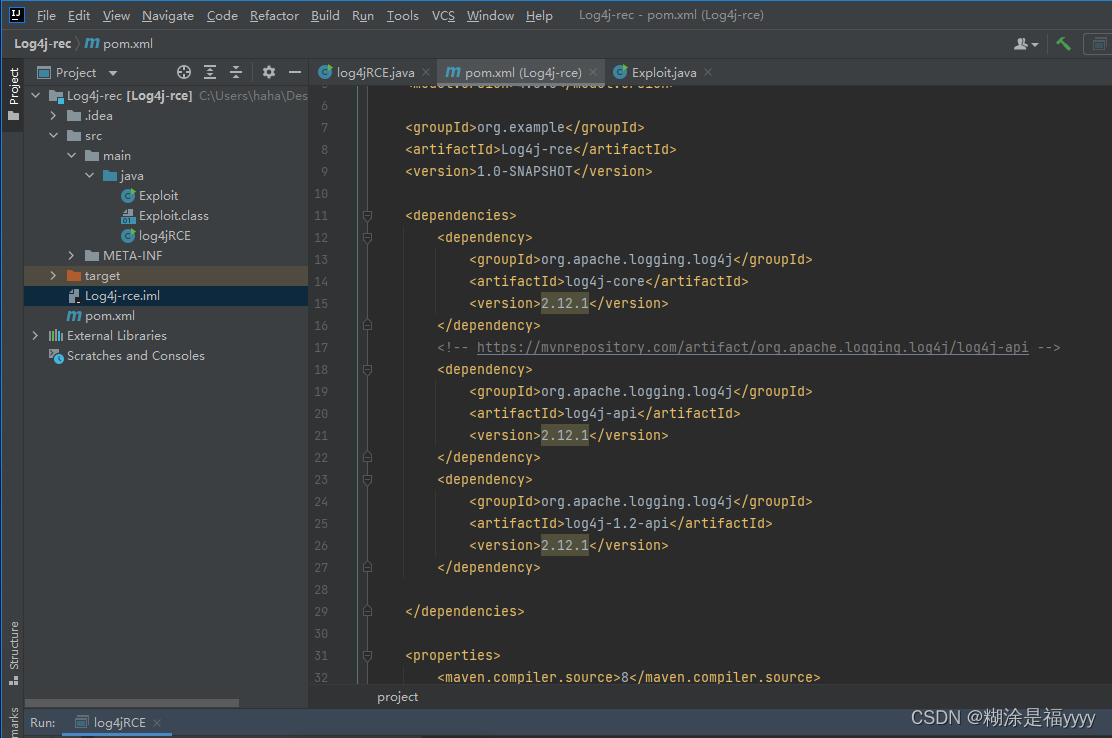
Task: Open the Run menu
Action: point(362,15)
